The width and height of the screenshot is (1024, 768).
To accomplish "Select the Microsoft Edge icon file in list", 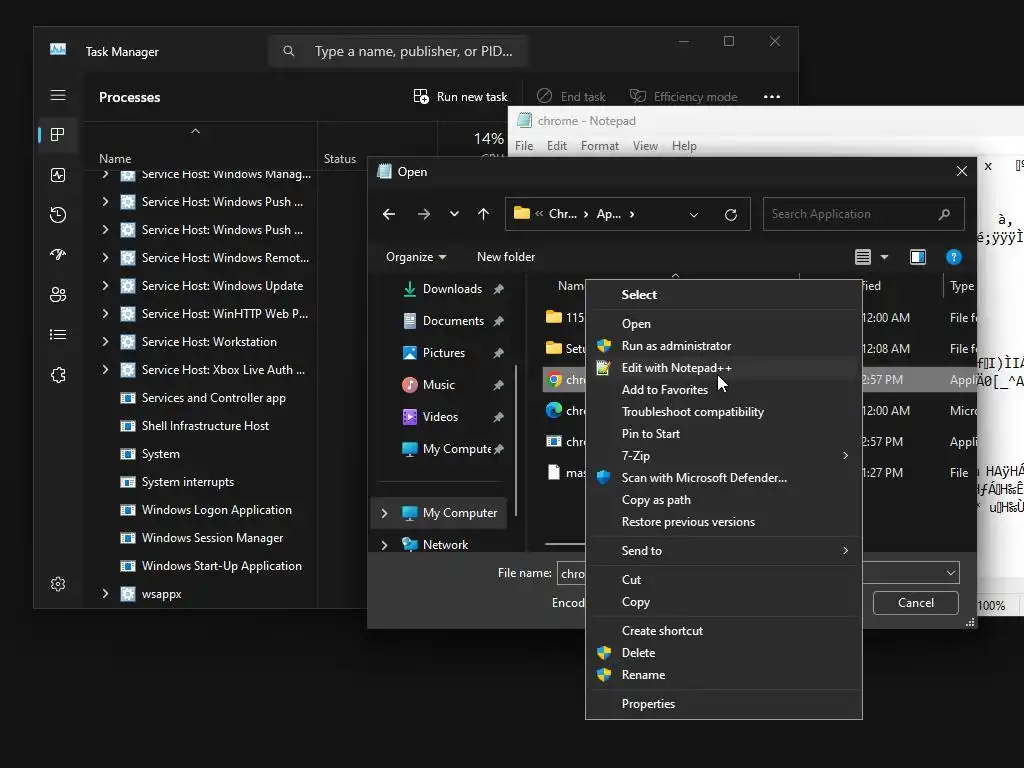I will (554, 410).
